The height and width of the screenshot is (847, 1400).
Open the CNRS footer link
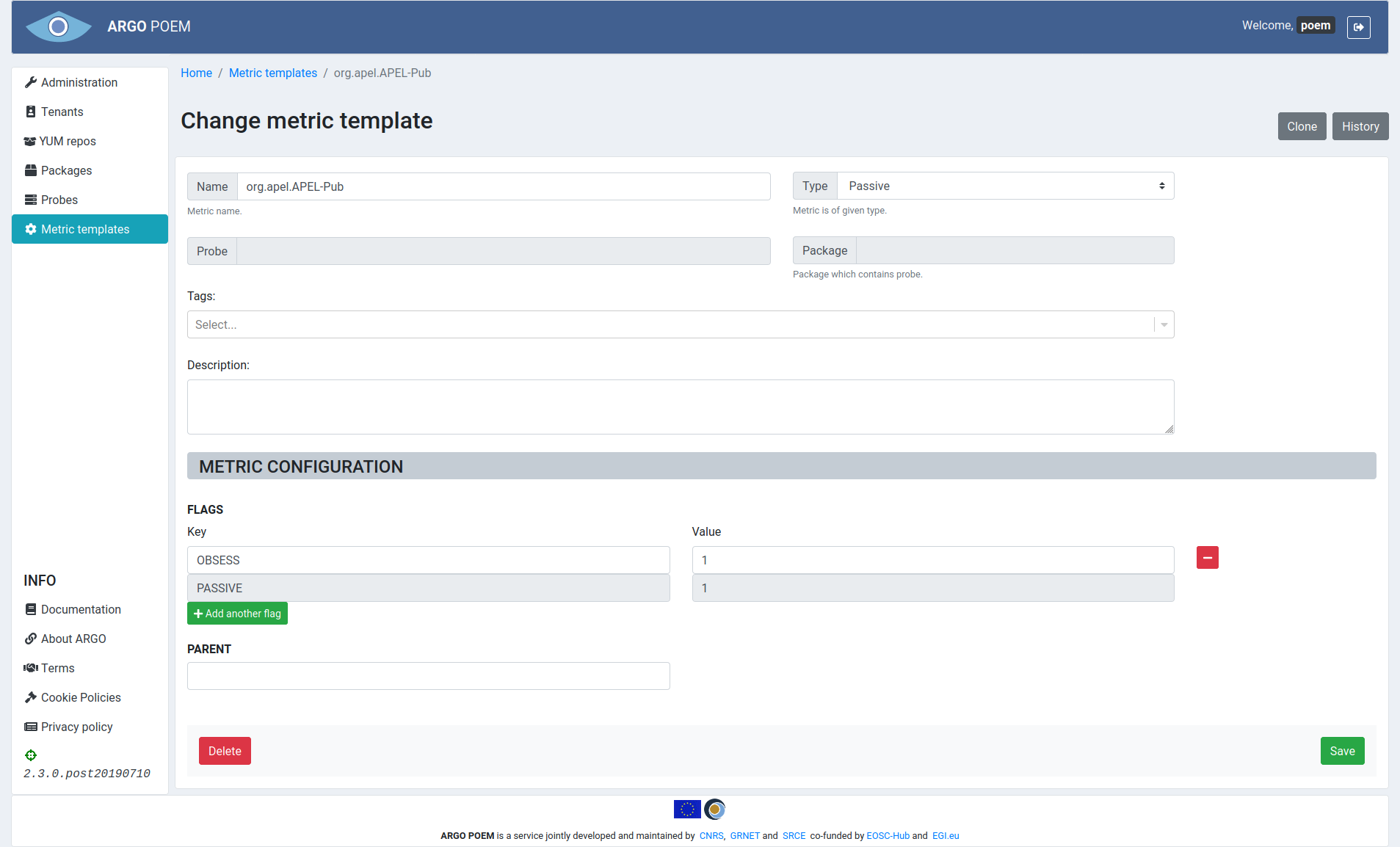click(x=711, y=836)
